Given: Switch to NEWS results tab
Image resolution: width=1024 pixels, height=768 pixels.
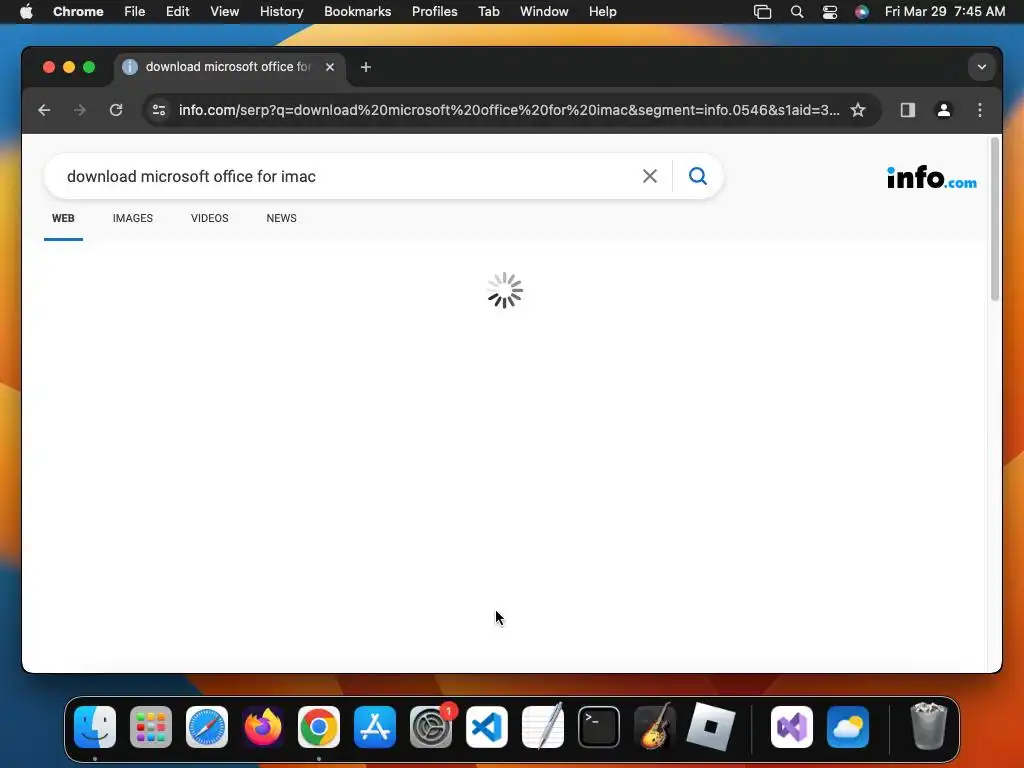Looking at the screenshot, I should coord(281,218).
